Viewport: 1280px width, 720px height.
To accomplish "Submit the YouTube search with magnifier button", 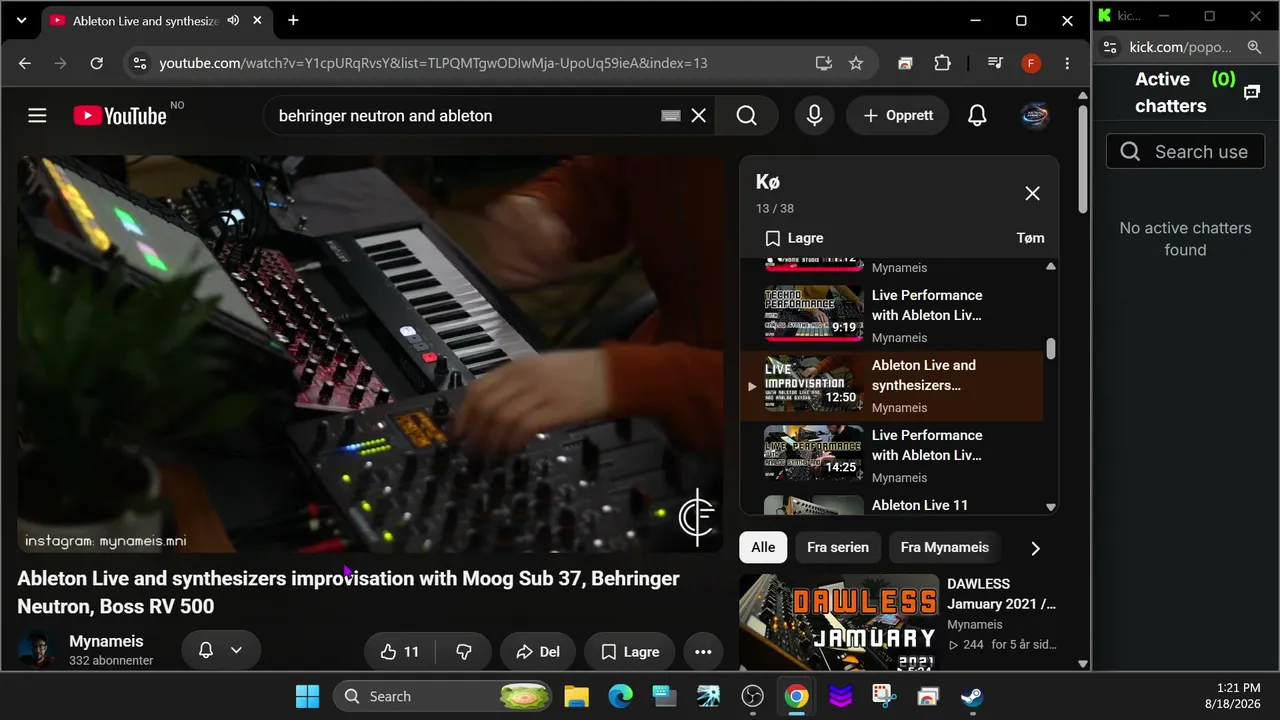I will coord(747,116).
